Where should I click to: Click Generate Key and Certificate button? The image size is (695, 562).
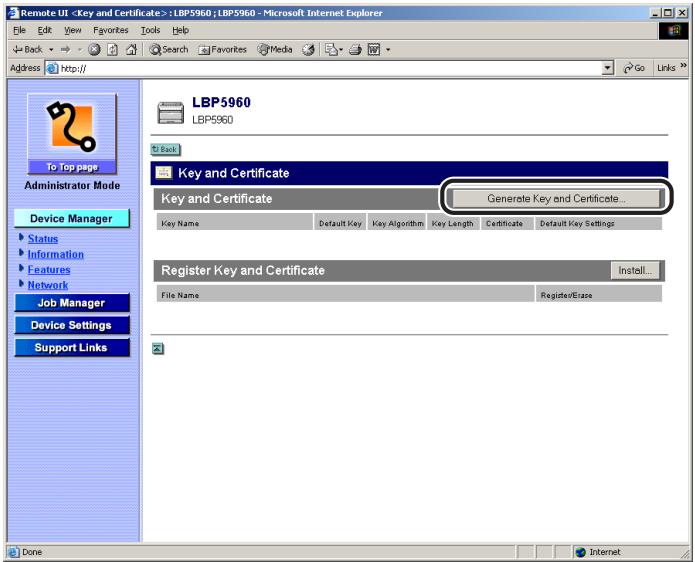(556, 199)
